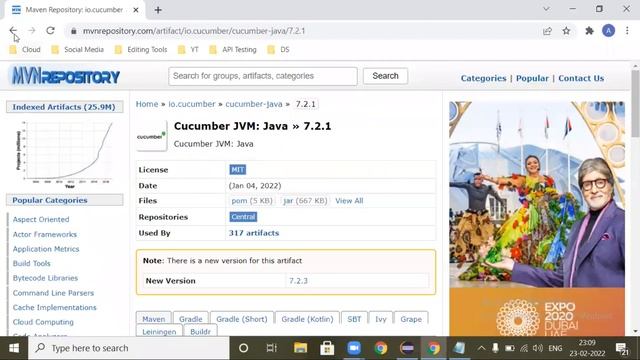640x360 pixels.
Task: Select the Gradle (Short) tab
Action: pos(242,319)
